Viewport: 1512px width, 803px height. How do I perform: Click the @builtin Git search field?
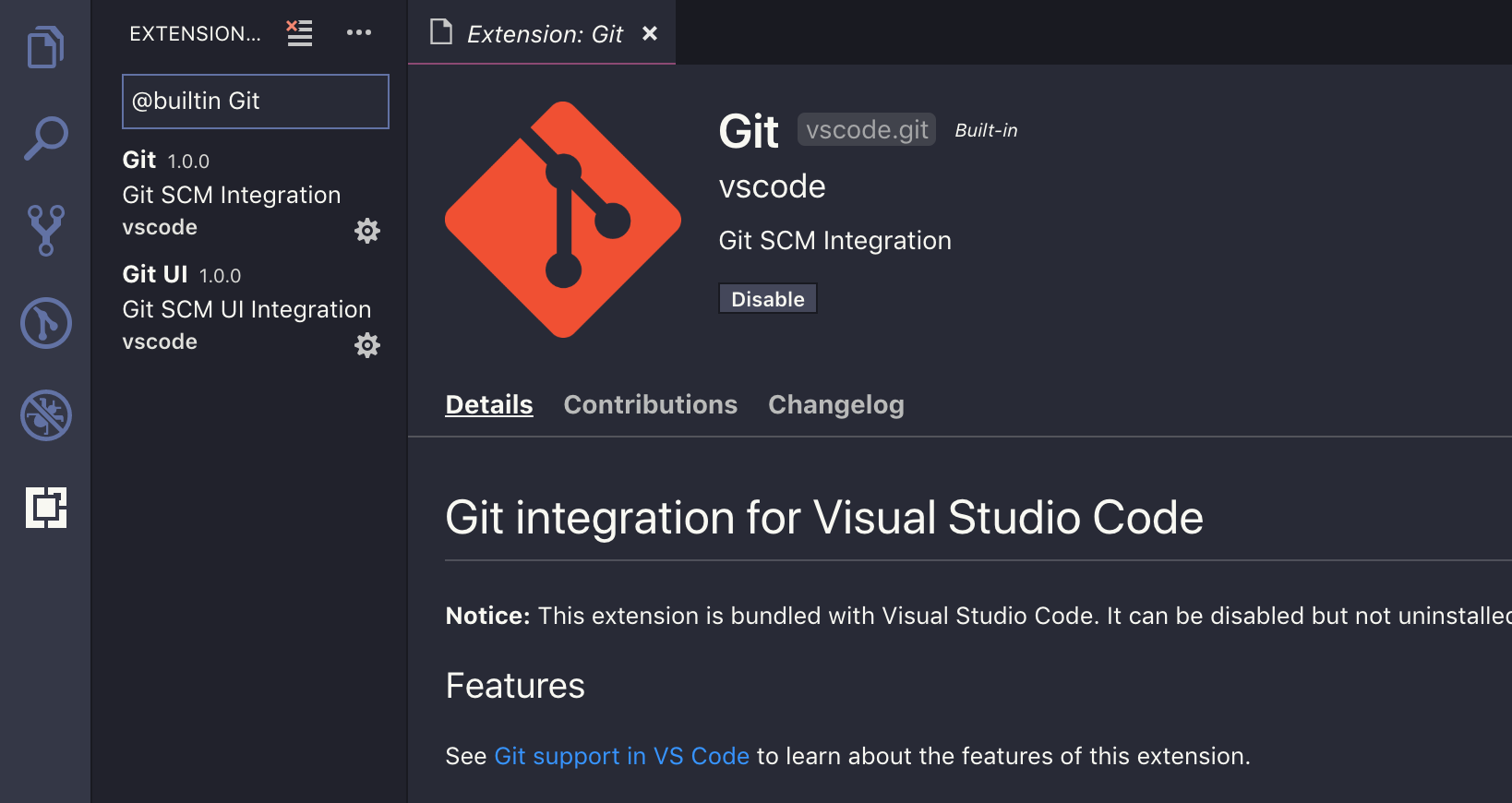256,102
